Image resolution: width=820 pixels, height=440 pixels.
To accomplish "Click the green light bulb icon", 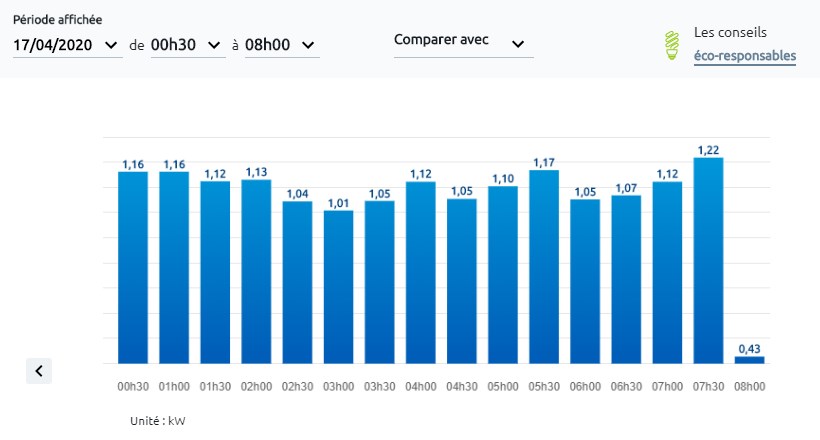I will 672,46.
